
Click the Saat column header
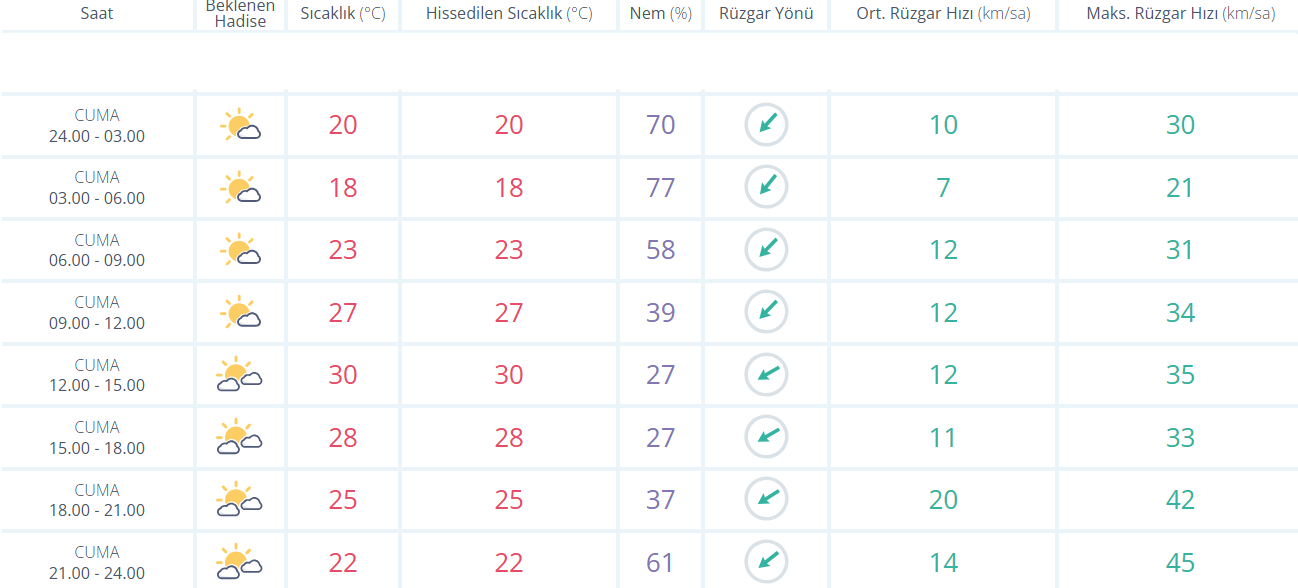97,14
